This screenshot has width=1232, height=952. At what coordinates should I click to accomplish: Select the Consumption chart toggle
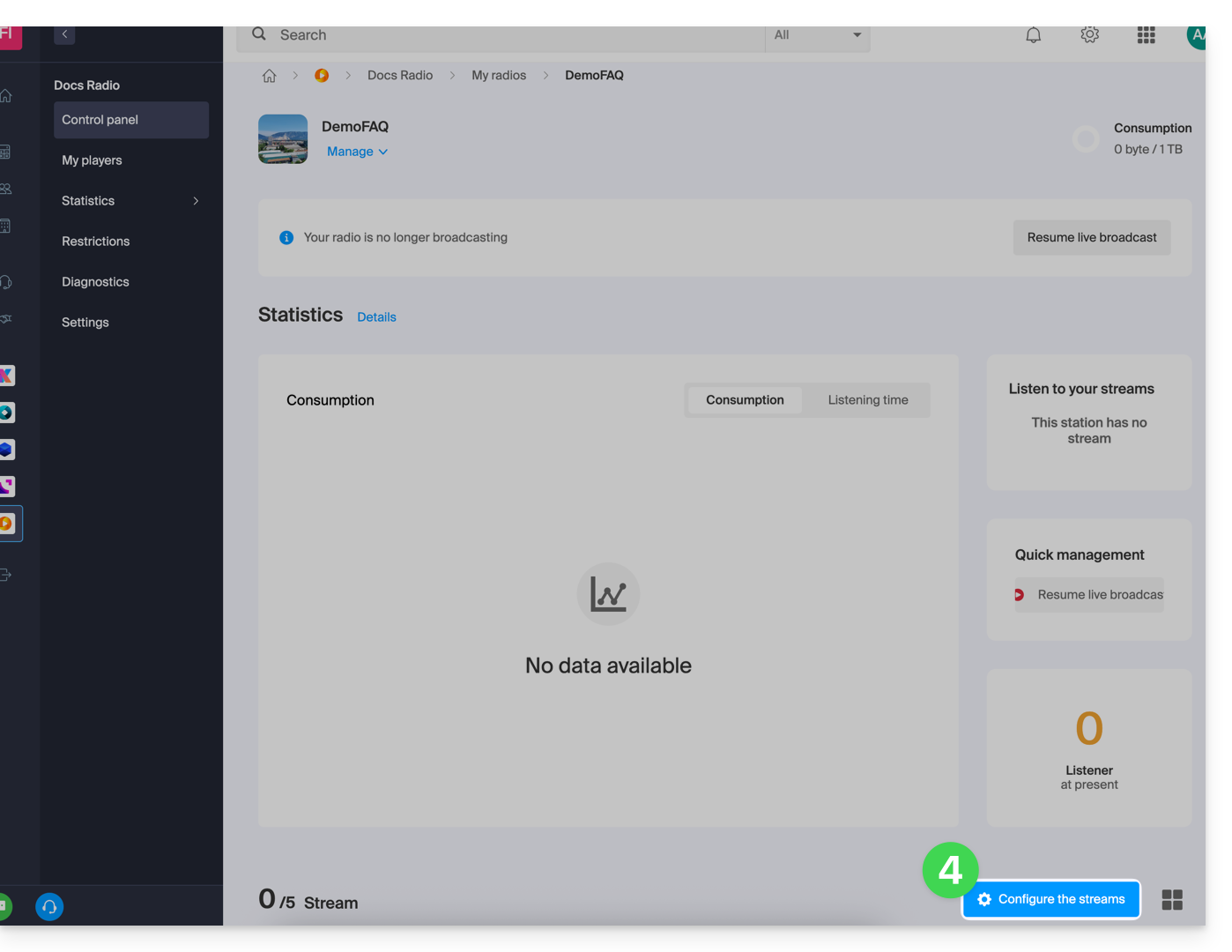pos(745,400)
